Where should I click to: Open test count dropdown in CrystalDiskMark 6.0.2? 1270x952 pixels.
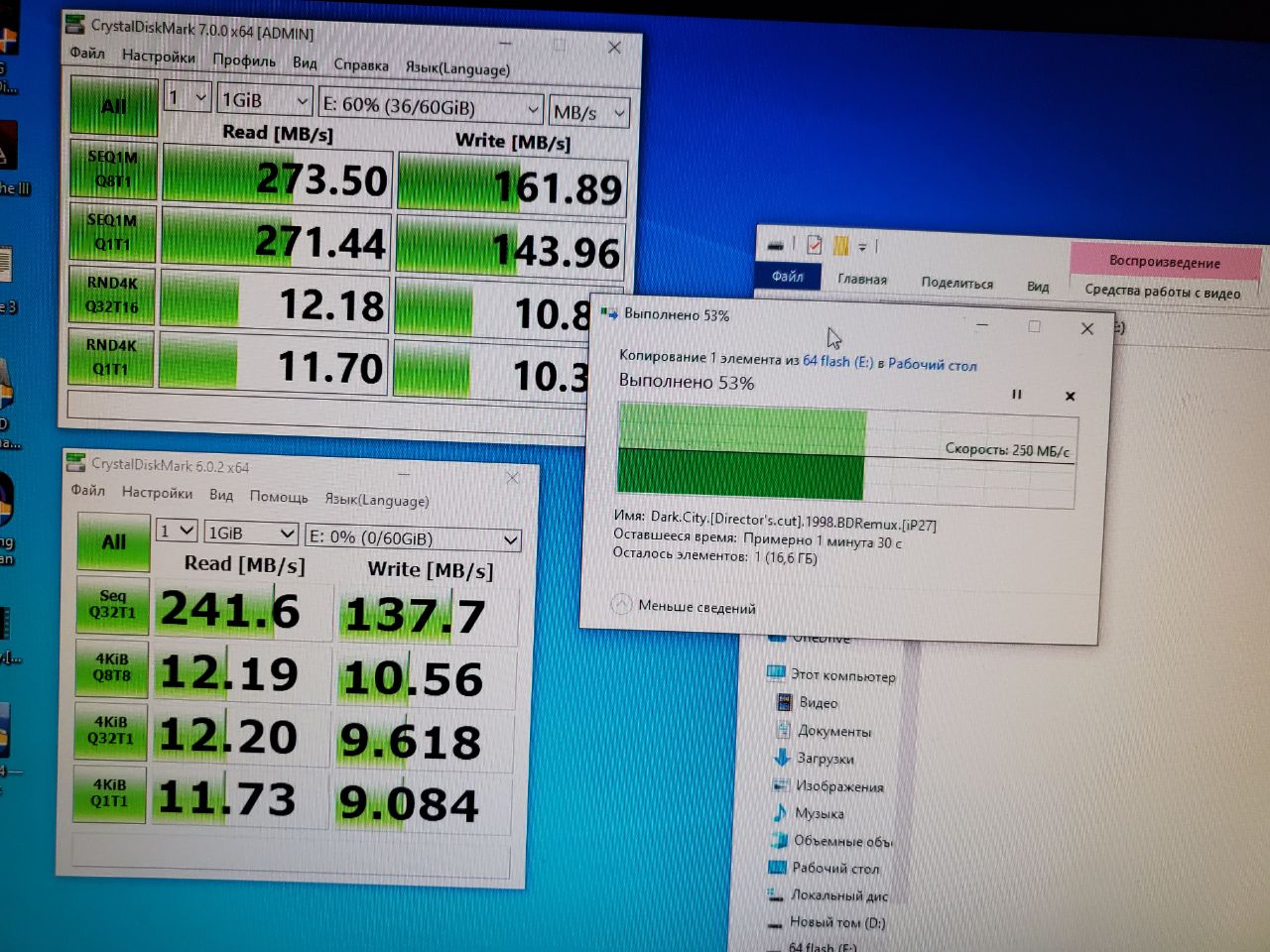pos(177,531)
